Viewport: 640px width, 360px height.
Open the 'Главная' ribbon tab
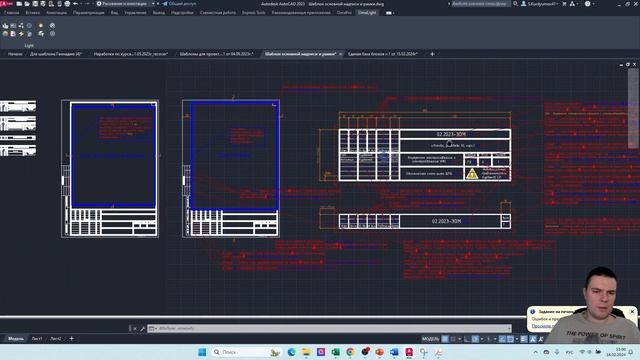point(11,13)
